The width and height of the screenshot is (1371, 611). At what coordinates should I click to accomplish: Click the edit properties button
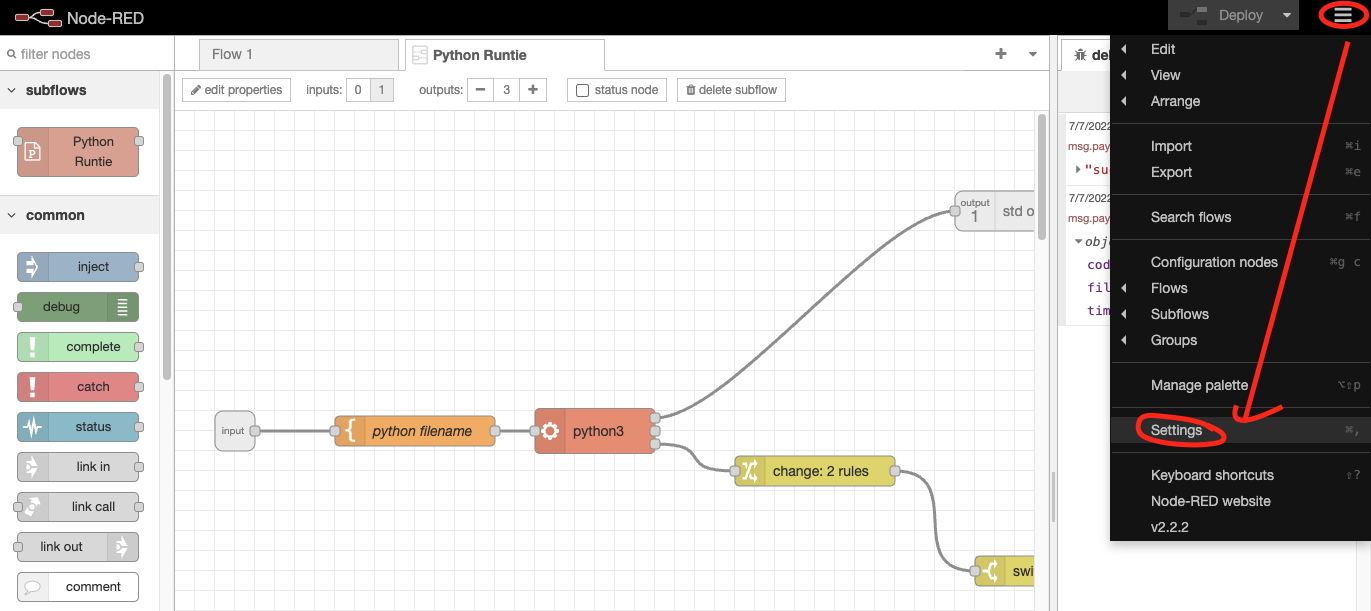tap(237, 90)
